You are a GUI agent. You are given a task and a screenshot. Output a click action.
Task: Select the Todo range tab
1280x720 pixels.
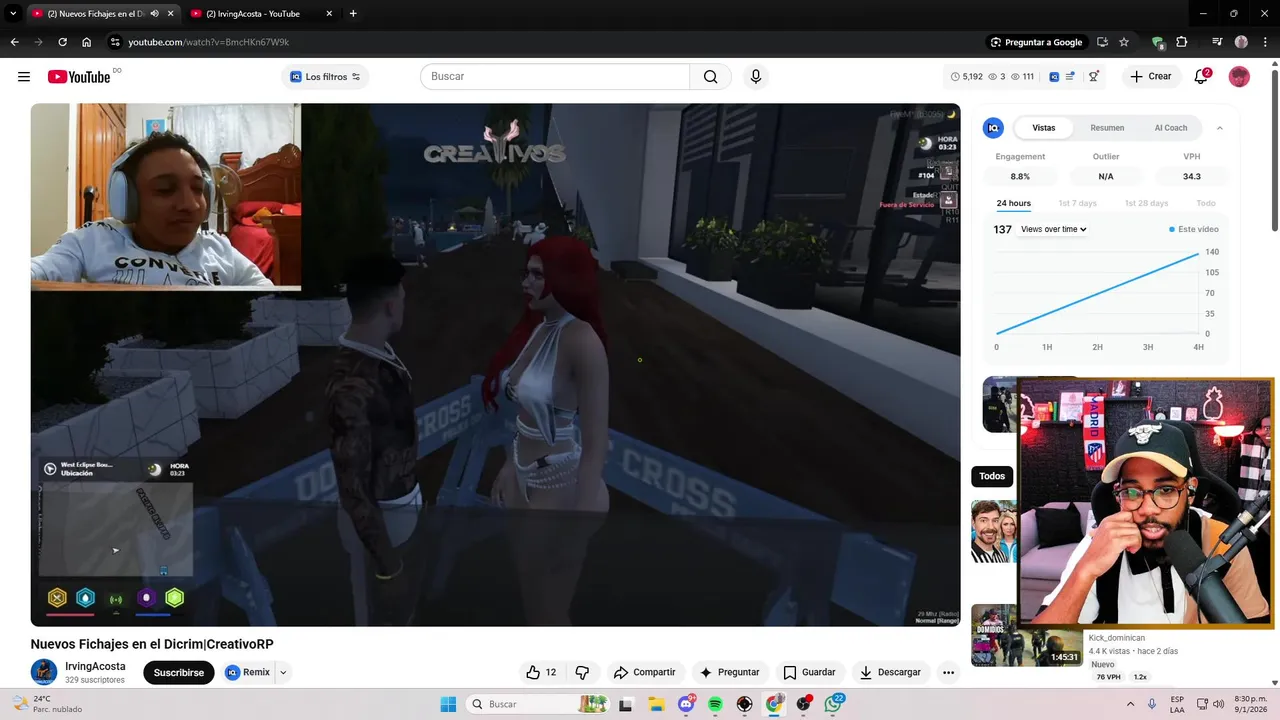pyautogui.click(x=1206, y=203)
